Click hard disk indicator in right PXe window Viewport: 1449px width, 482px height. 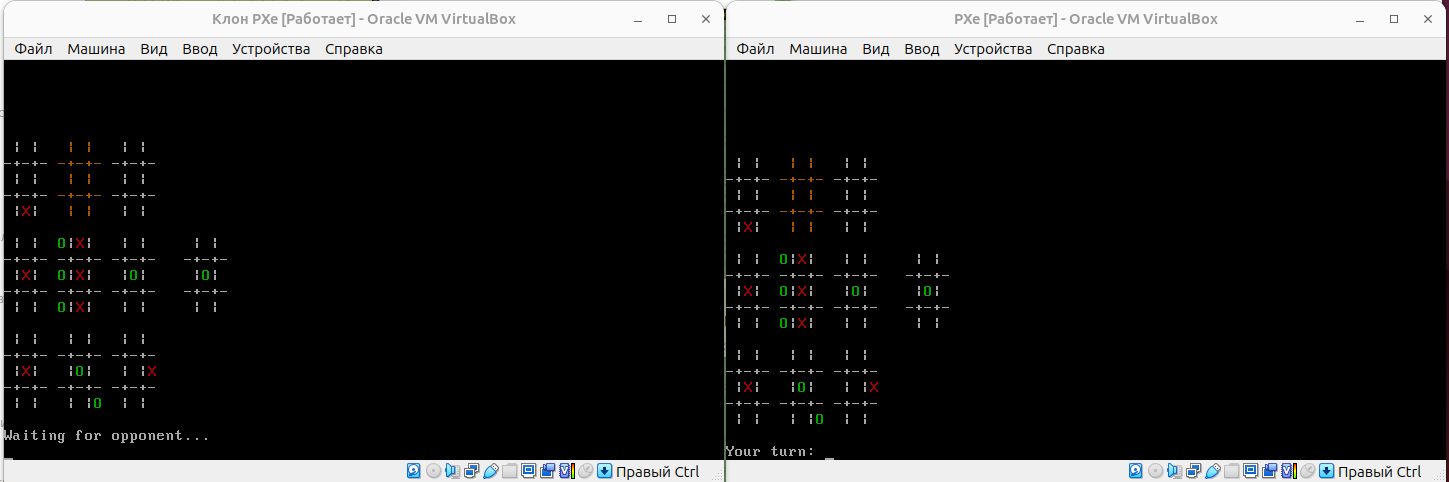[x=1136, y=471]
